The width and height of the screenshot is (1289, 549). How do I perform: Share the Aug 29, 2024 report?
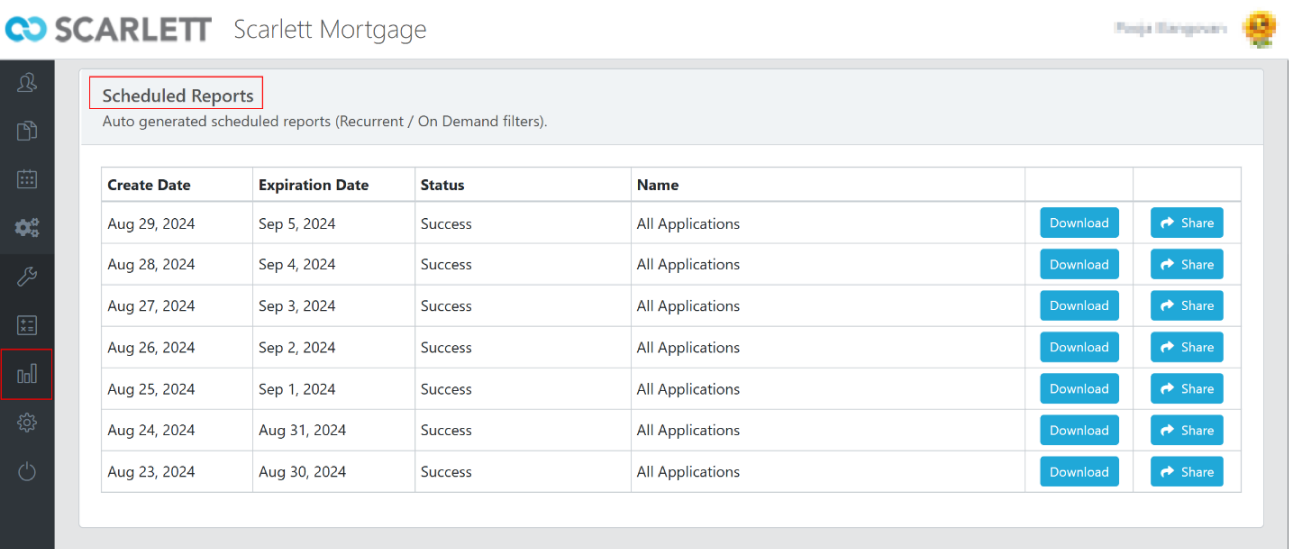[1186, 223]
